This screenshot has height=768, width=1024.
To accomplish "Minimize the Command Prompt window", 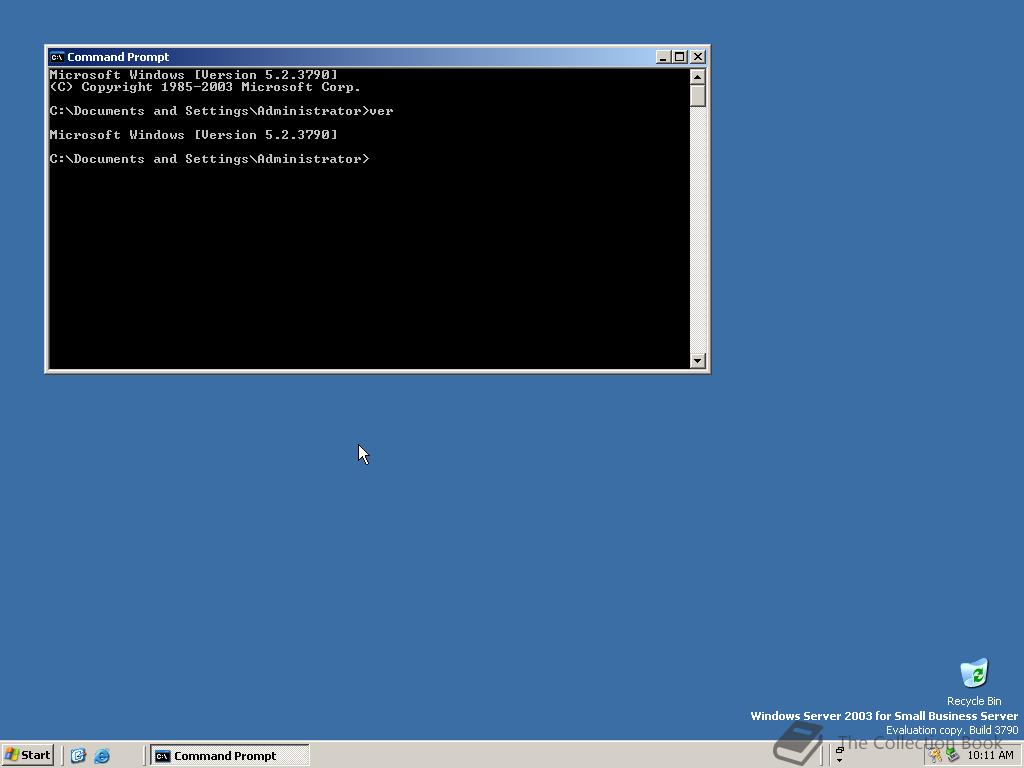I will click(x=663, y=57).
